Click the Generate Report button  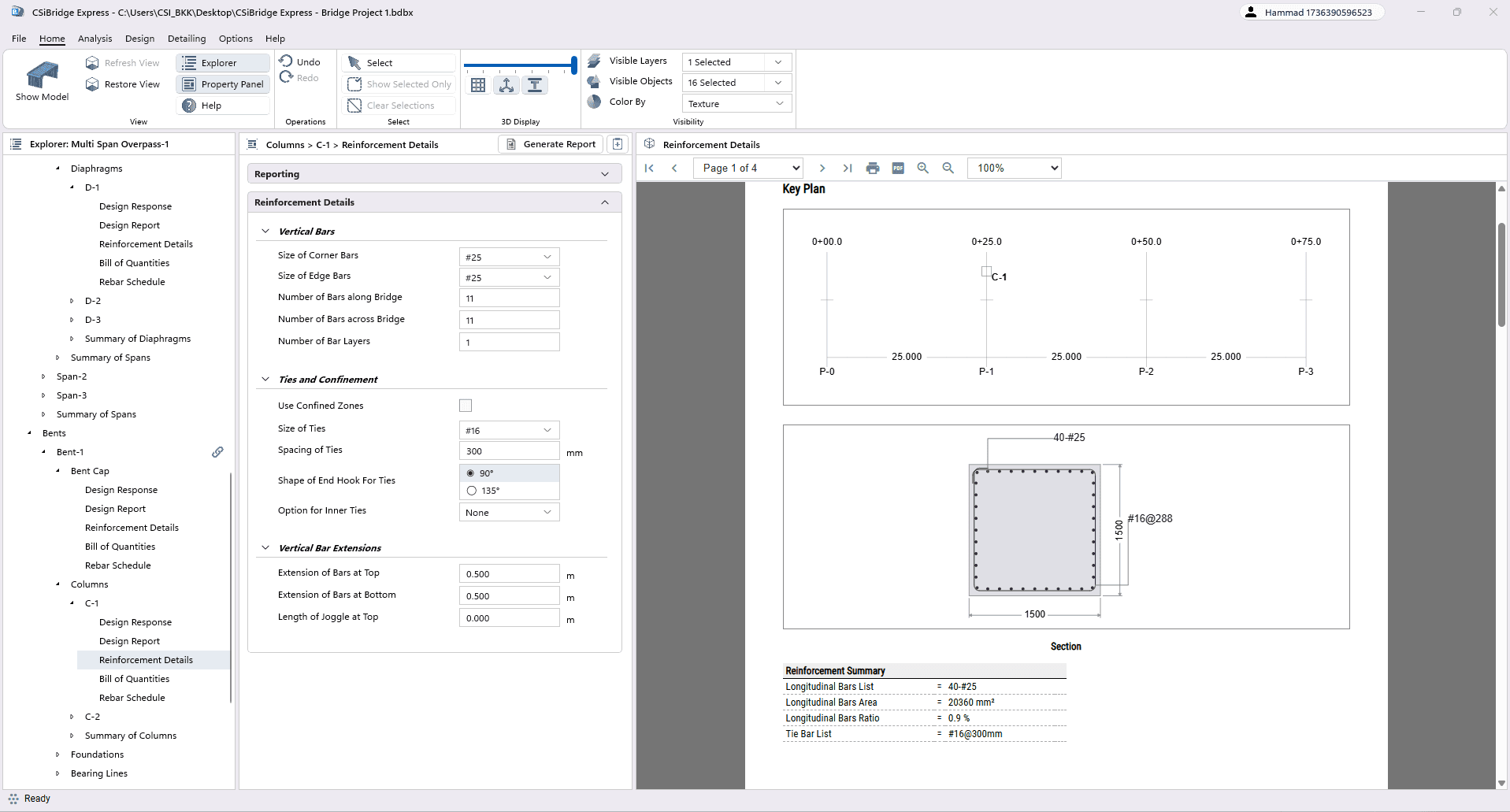point(551,144)
